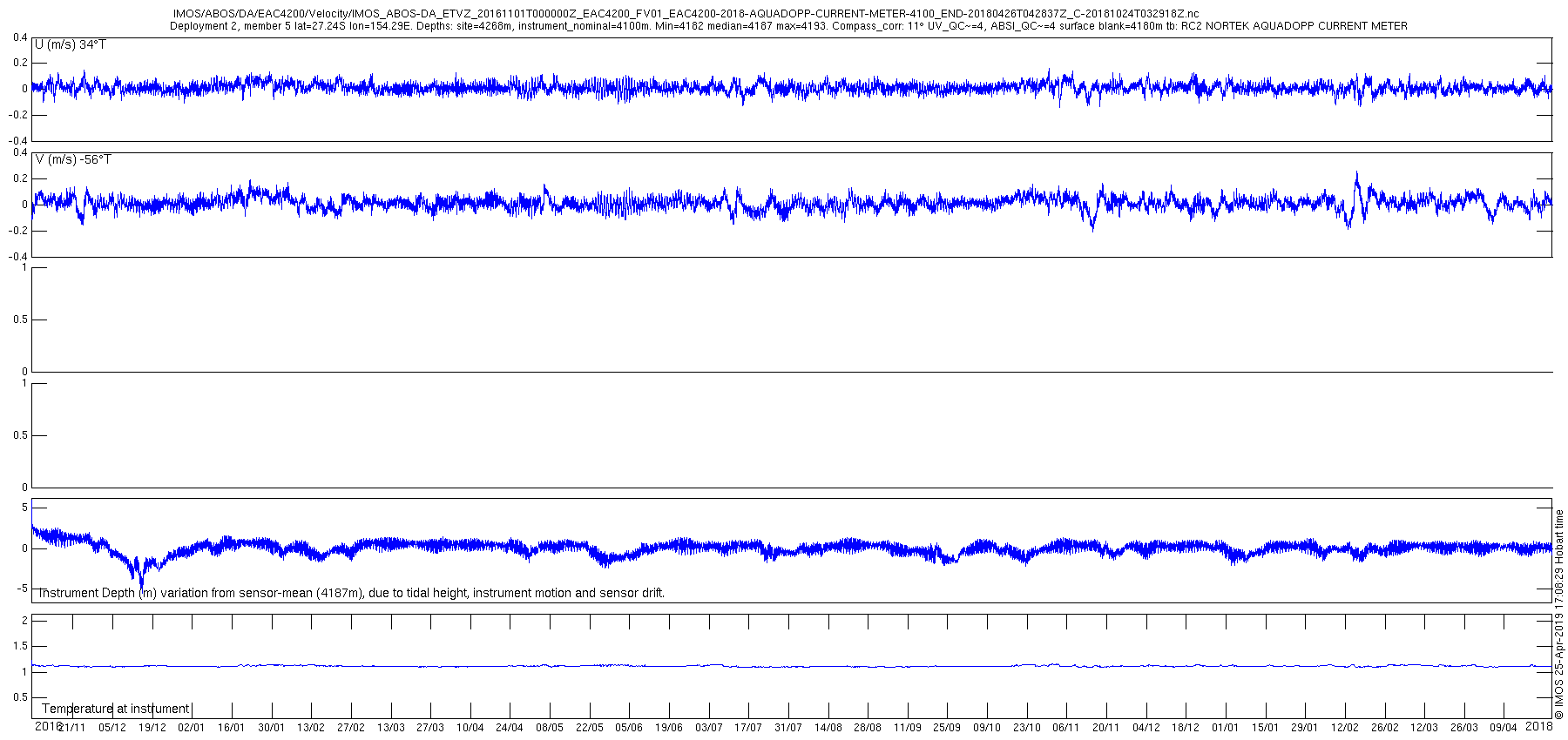Click the '31/07' date tick label
The height and width of the screenshot is (740, 1568).
788,728
